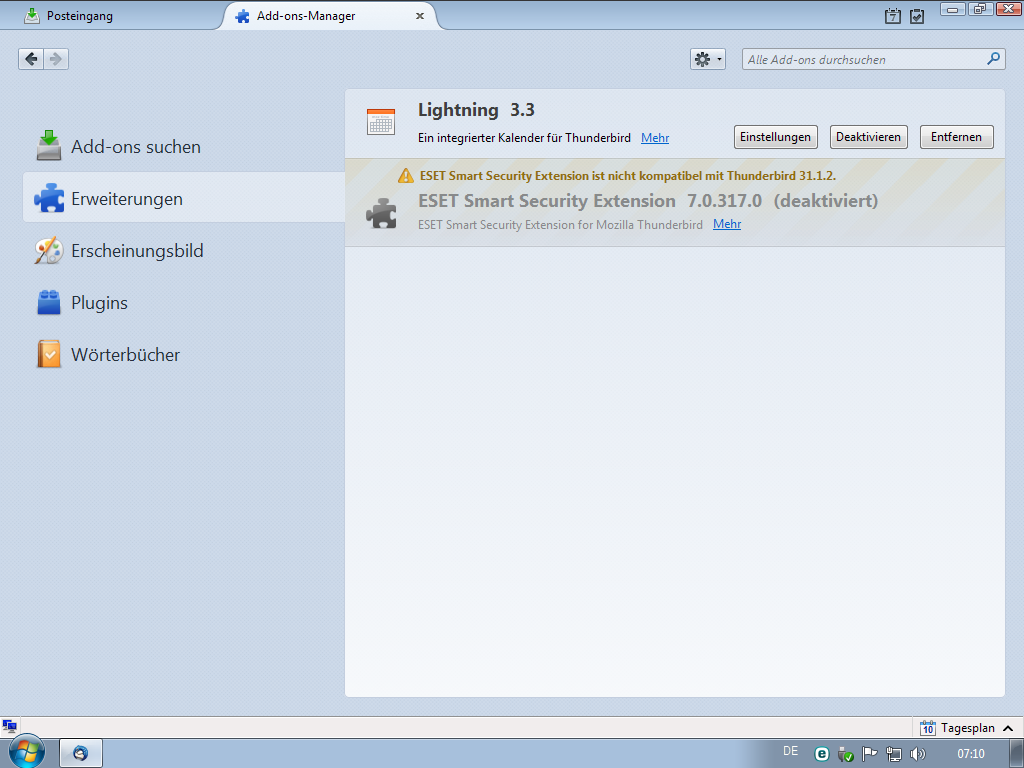Open the Windows Start menu
The height and width of the screenshot is (768, 1024).
pyautogui.click(x=26, y=752)
